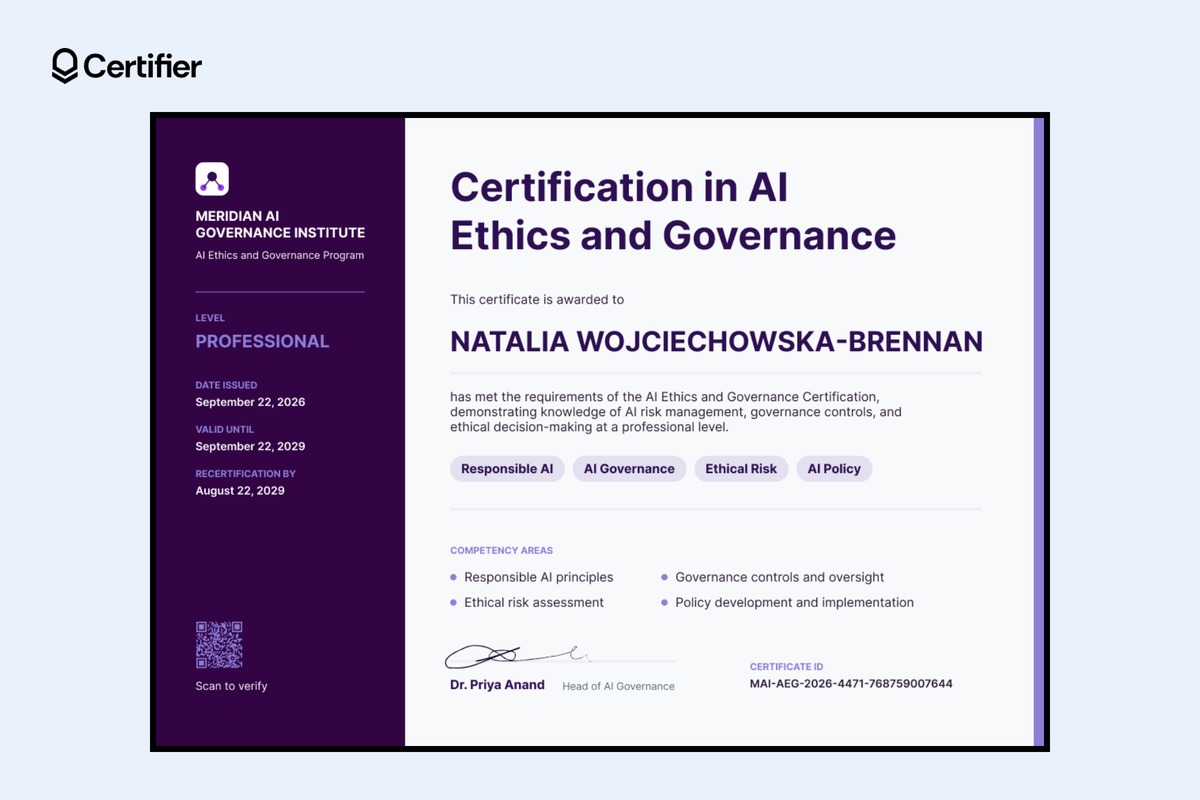This screenshot has height=800, width=1200.
Task: Click the Meridian AI institute logo icon
Action: coord(212,179)
